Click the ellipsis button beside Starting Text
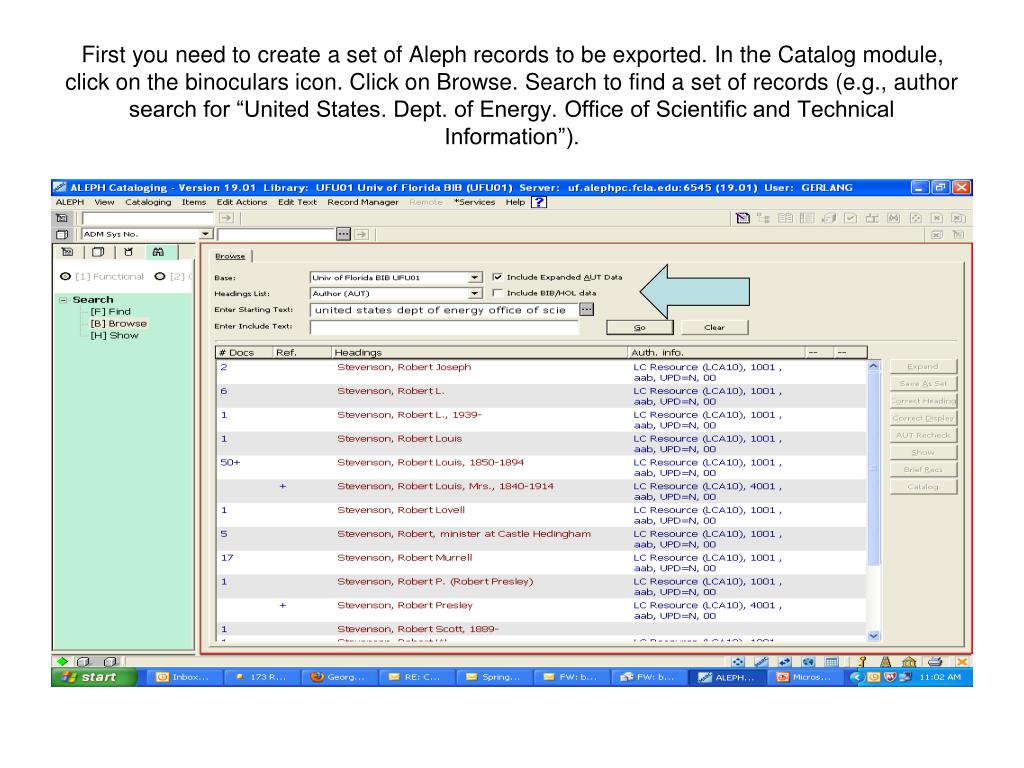 [x=586, y=309]
